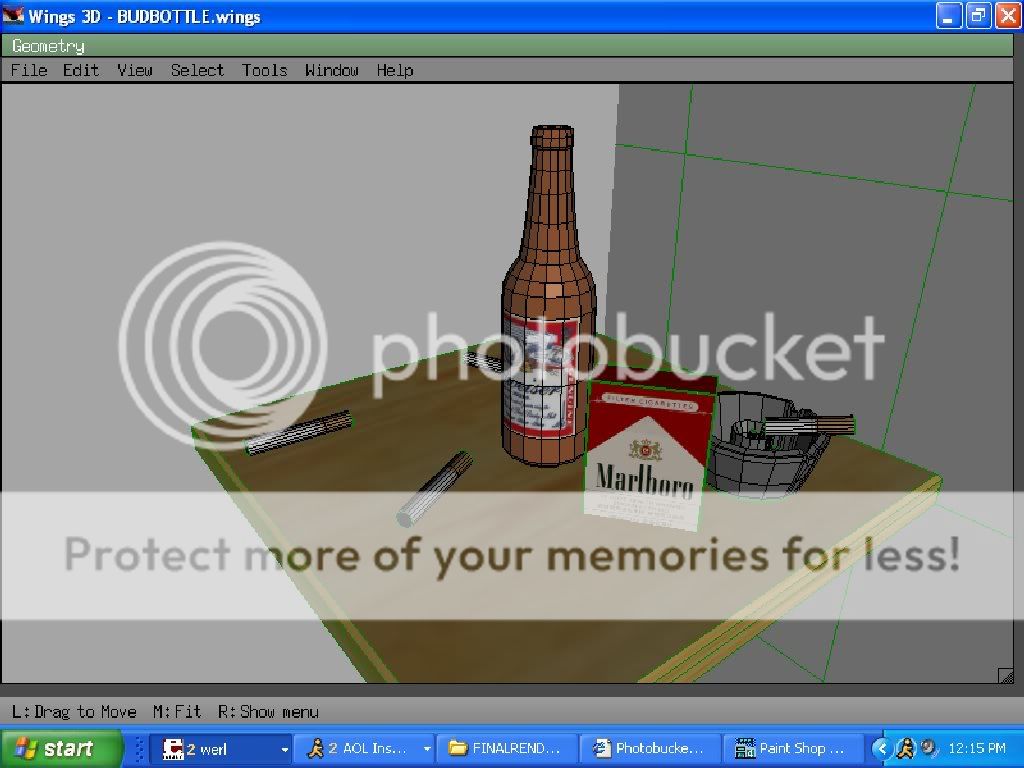Expand the werl taskbar group dropdown
This screenshot has width=1024, height=768.
pos(284,749)
